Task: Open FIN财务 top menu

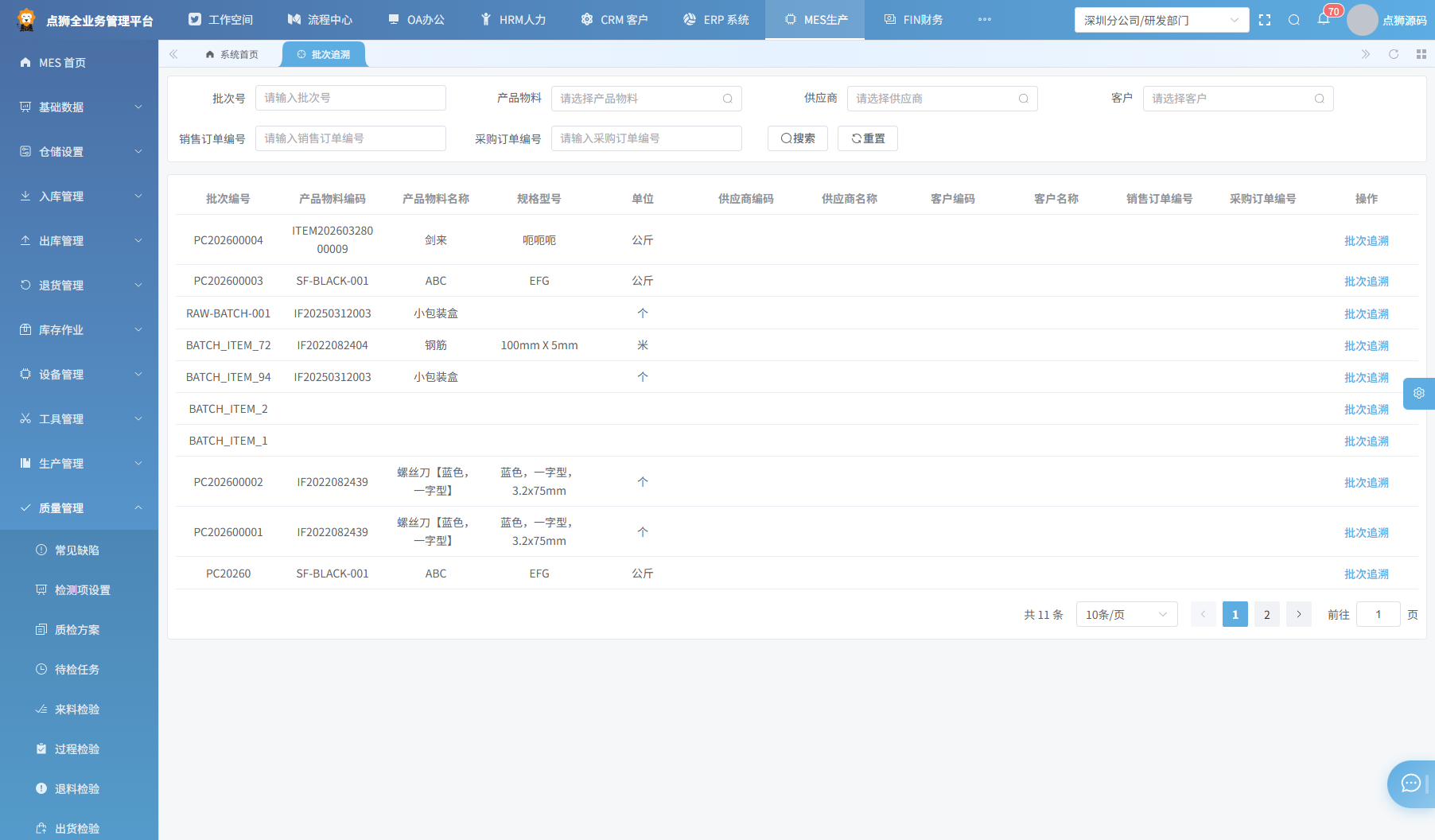Action: [x=913, y=20]
